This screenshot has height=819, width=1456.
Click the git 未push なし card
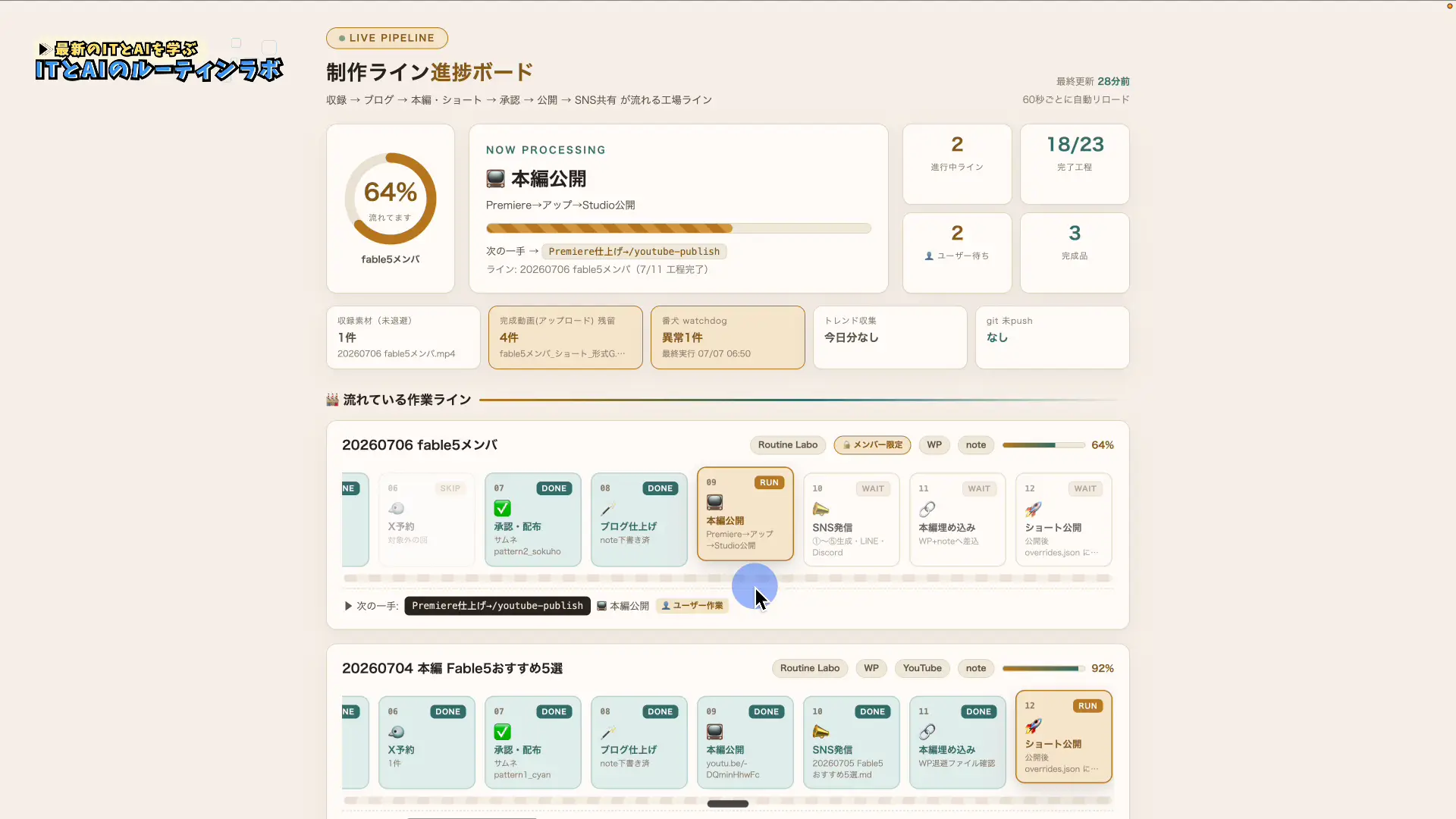click(x=1053, y=337)
